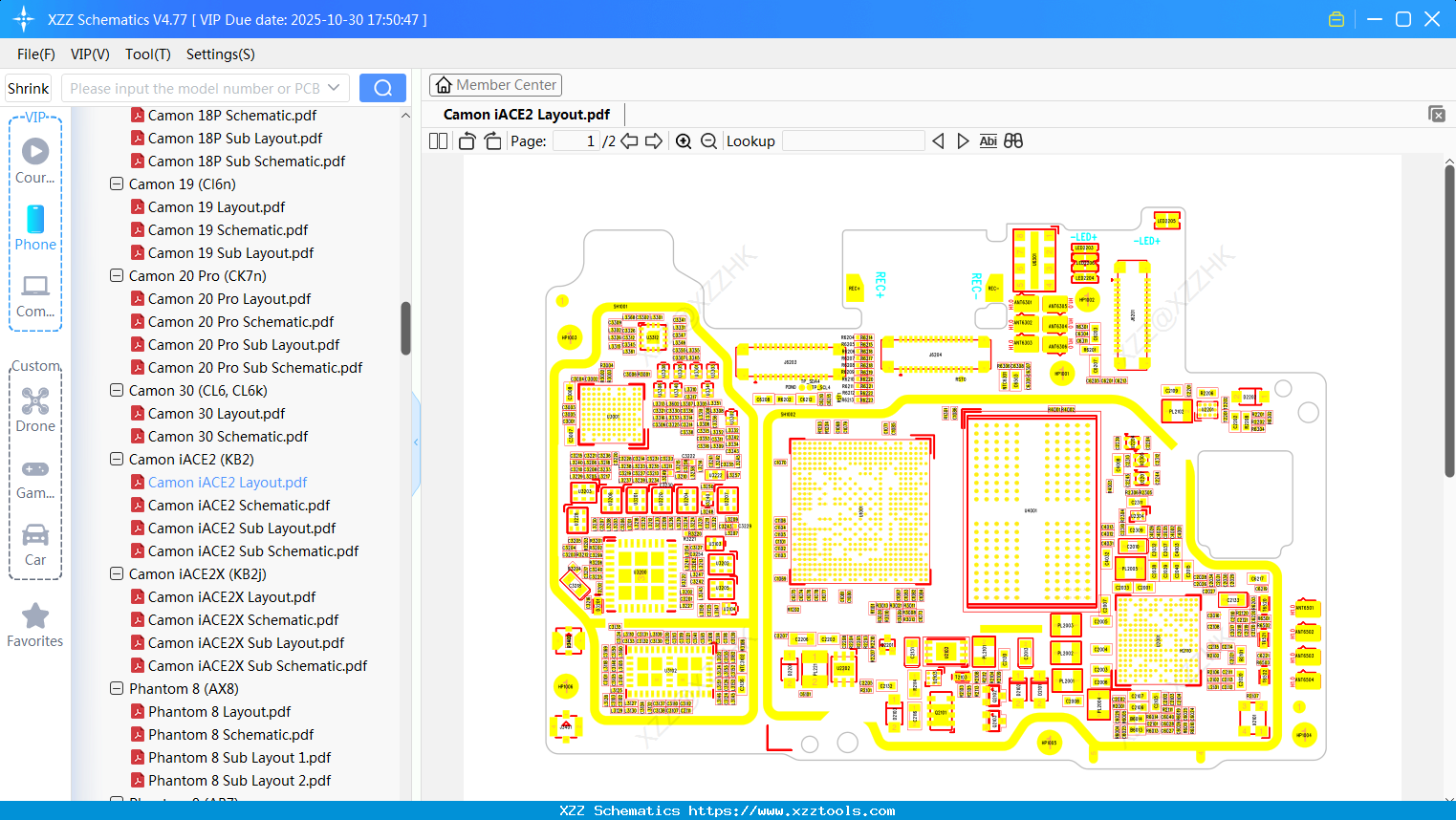The image size is (1456, 820).
Task: Click the file tree scroll-up arrow
Action: coord(405,116)
